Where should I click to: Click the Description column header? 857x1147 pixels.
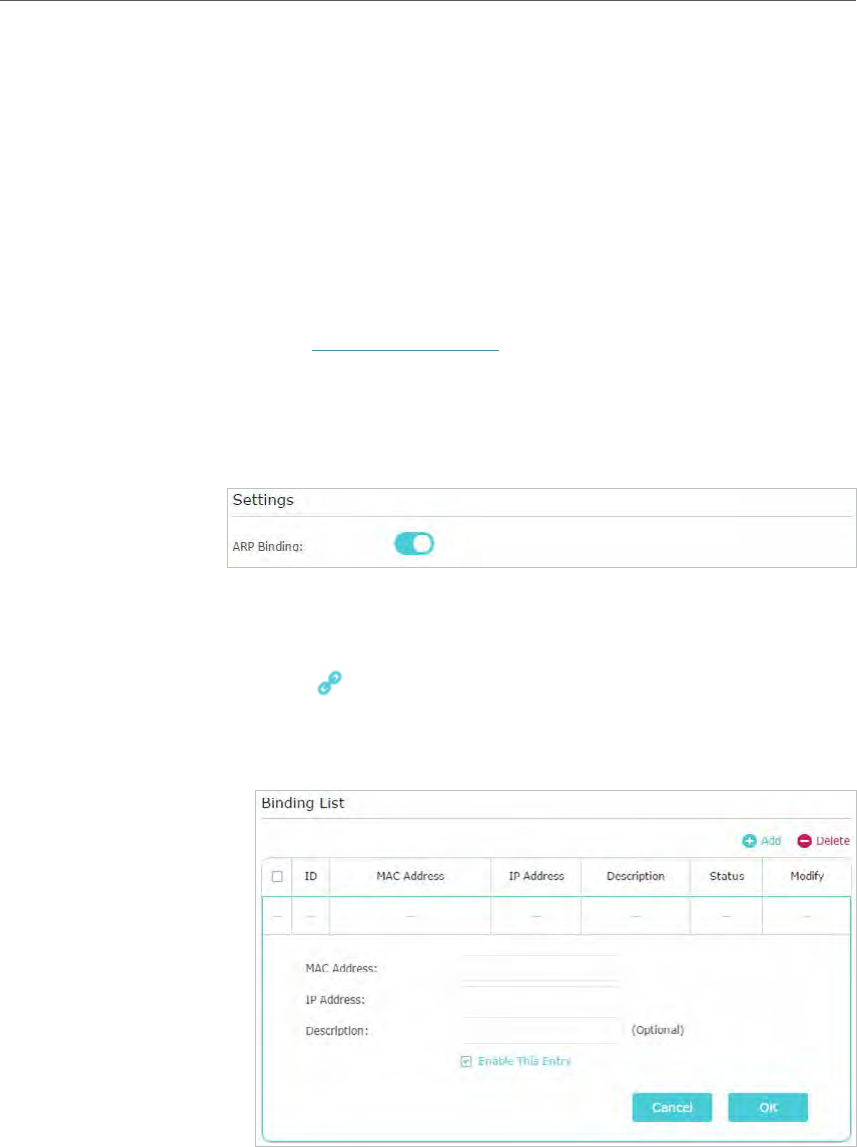click(635, 876)
